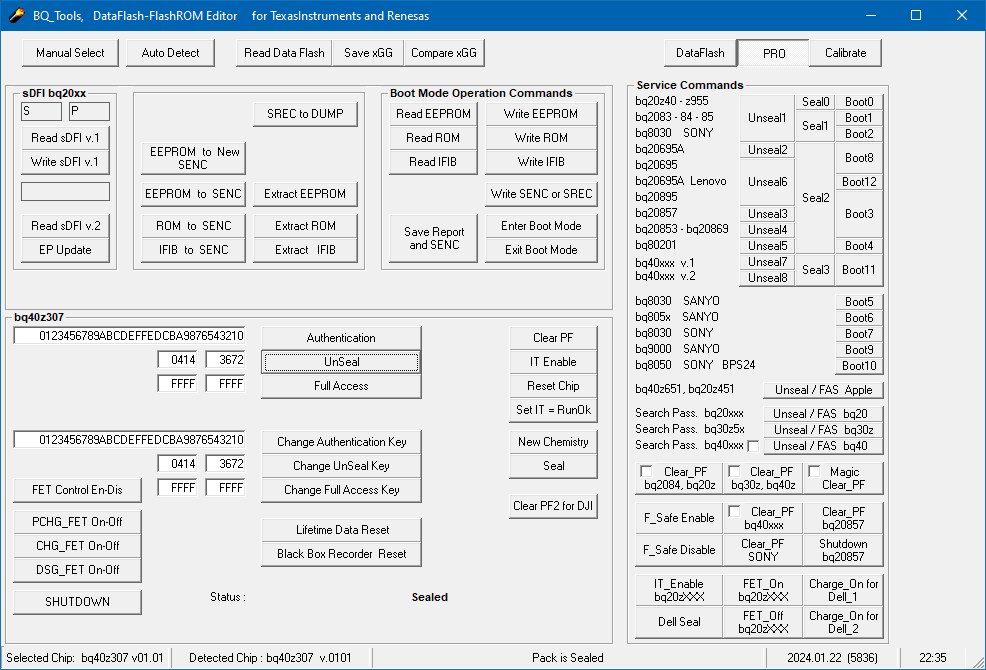Open Manual Select chip menu
Viewport: 986px width, 670px height.
70,53
